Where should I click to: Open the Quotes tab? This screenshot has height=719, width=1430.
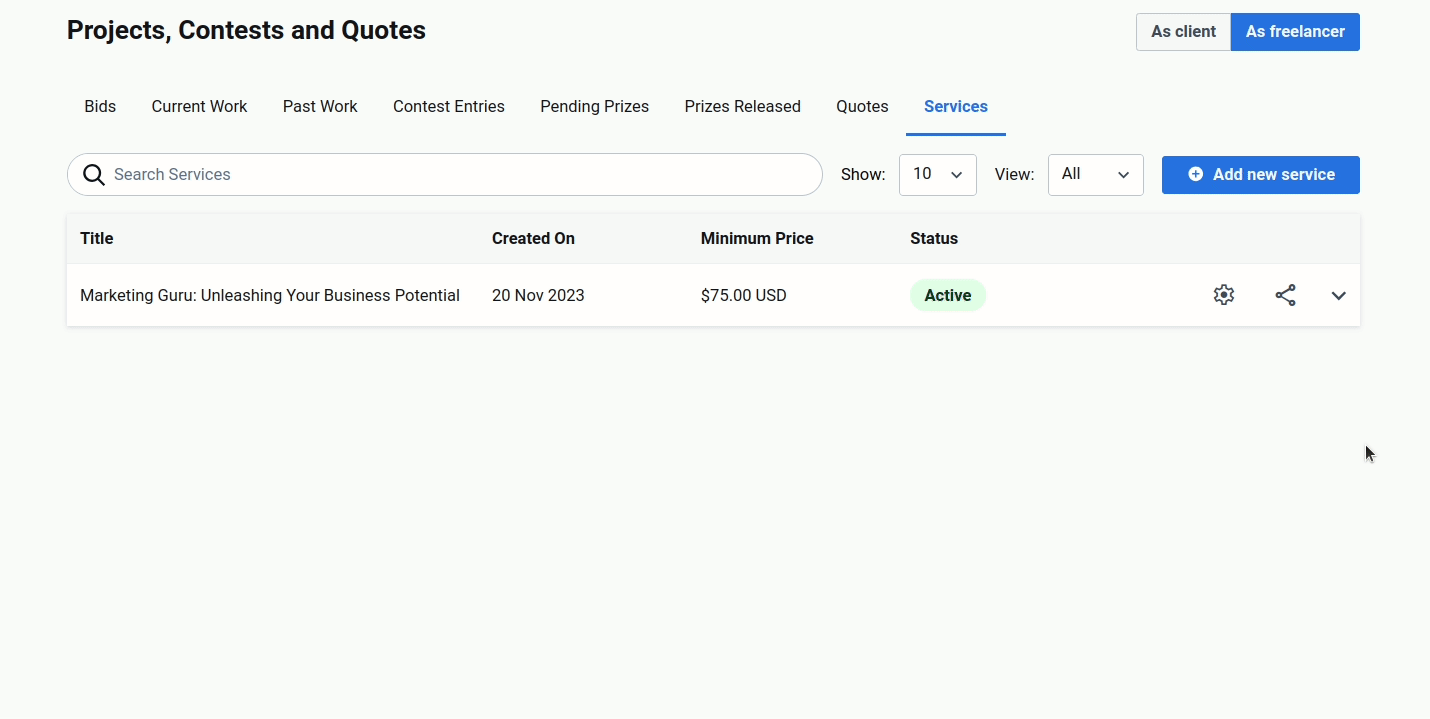pyautogui.click(x=862, y=107)
